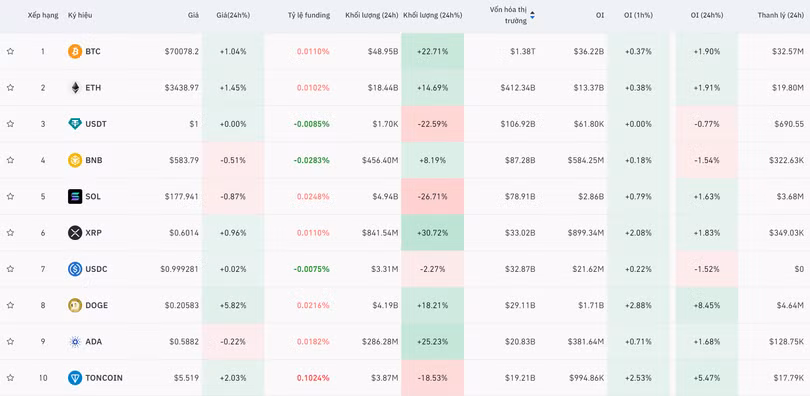The width and height of the screenshot is (810, 396).
Task: Open the USDT symbol link
Action: (x=96, y=124)
